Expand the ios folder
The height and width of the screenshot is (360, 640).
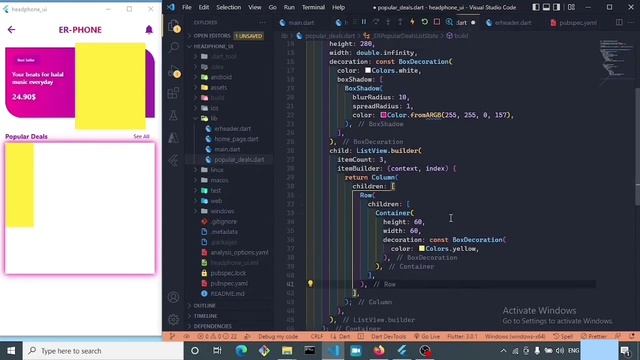(x=214, y=108)
